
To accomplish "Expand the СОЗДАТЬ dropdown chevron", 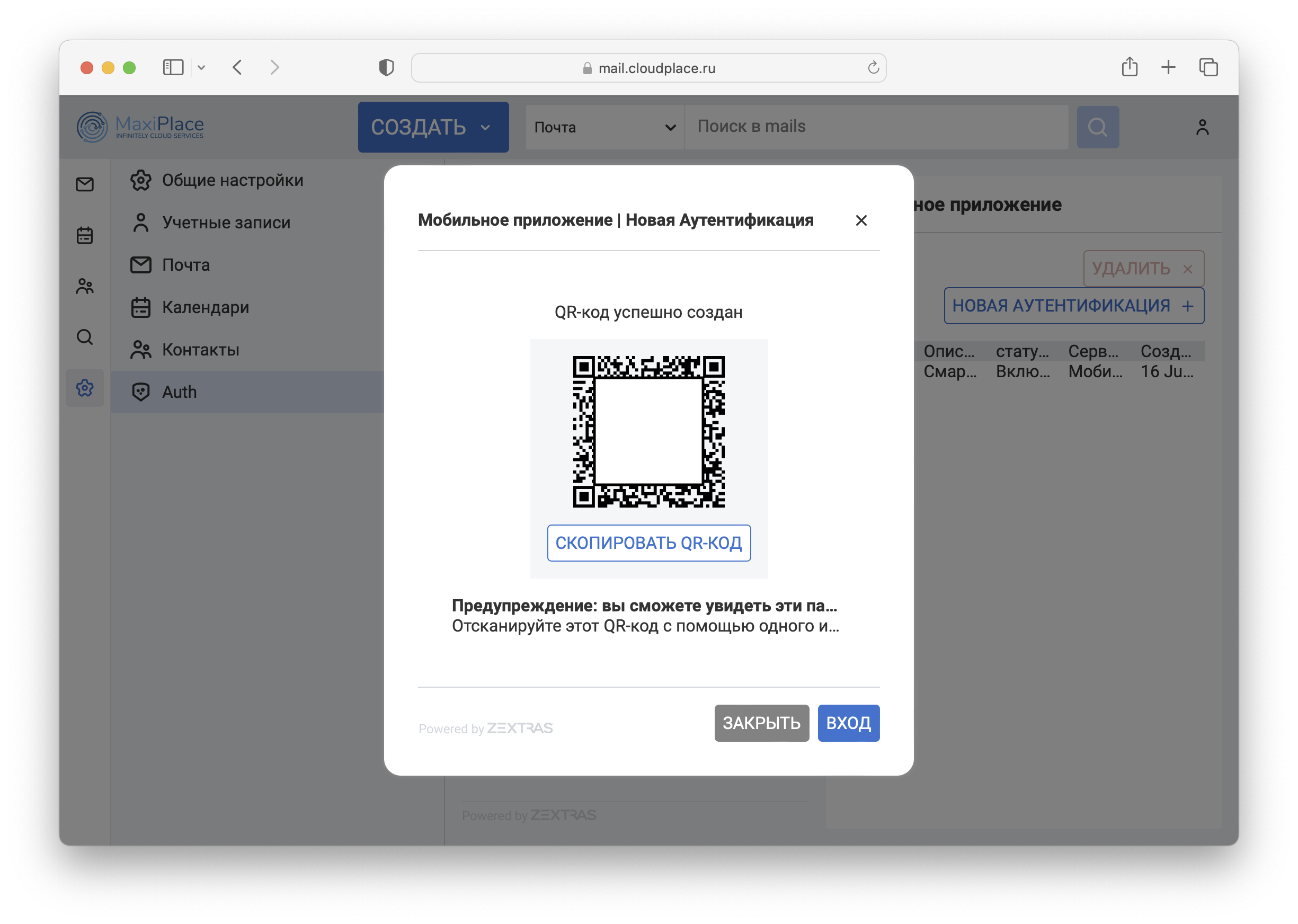I will coord(485,128).
